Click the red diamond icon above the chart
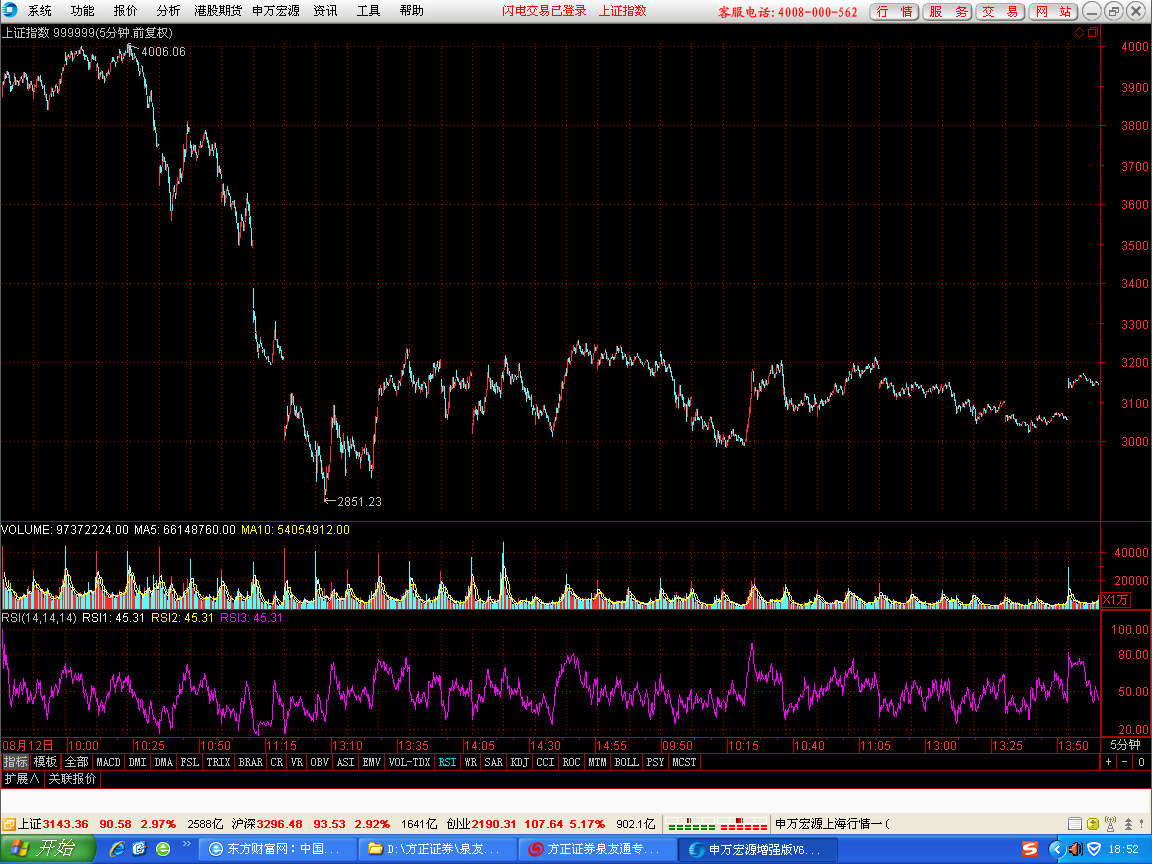 1079,32
